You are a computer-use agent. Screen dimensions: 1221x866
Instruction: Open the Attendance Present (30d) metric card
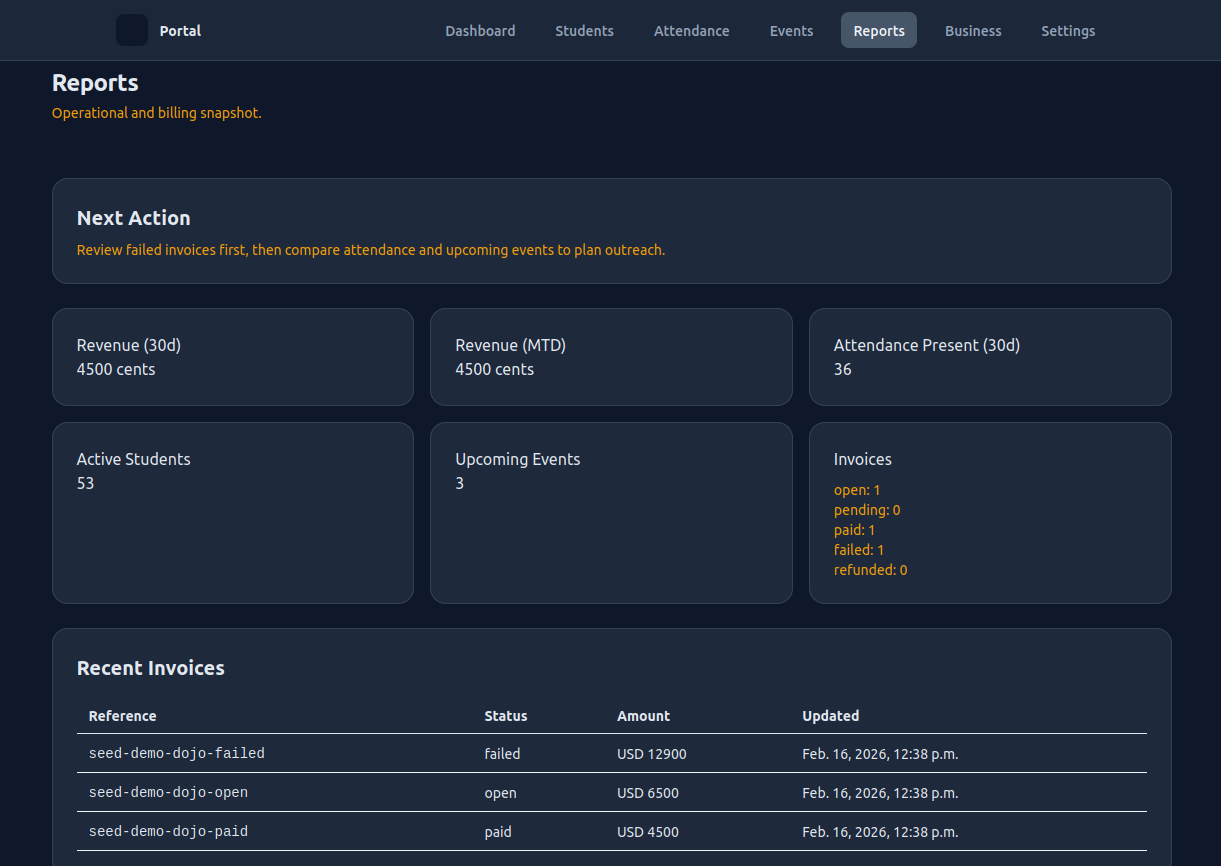tap(990, 357)
